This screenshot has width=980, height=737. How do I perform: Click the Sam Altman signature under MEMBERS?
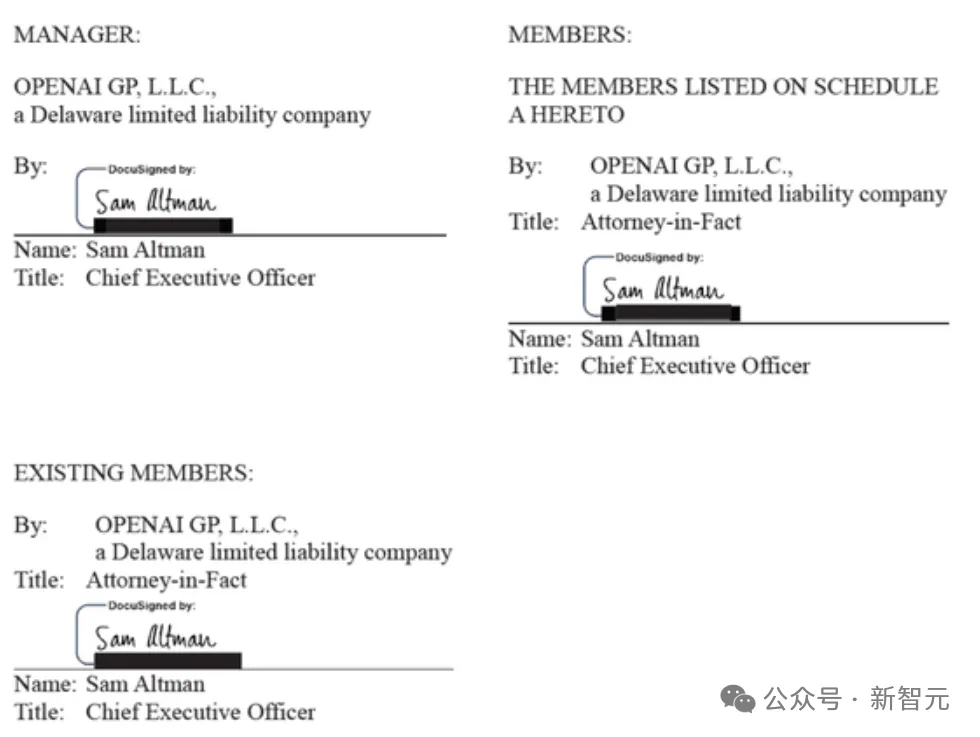[662, 290]
